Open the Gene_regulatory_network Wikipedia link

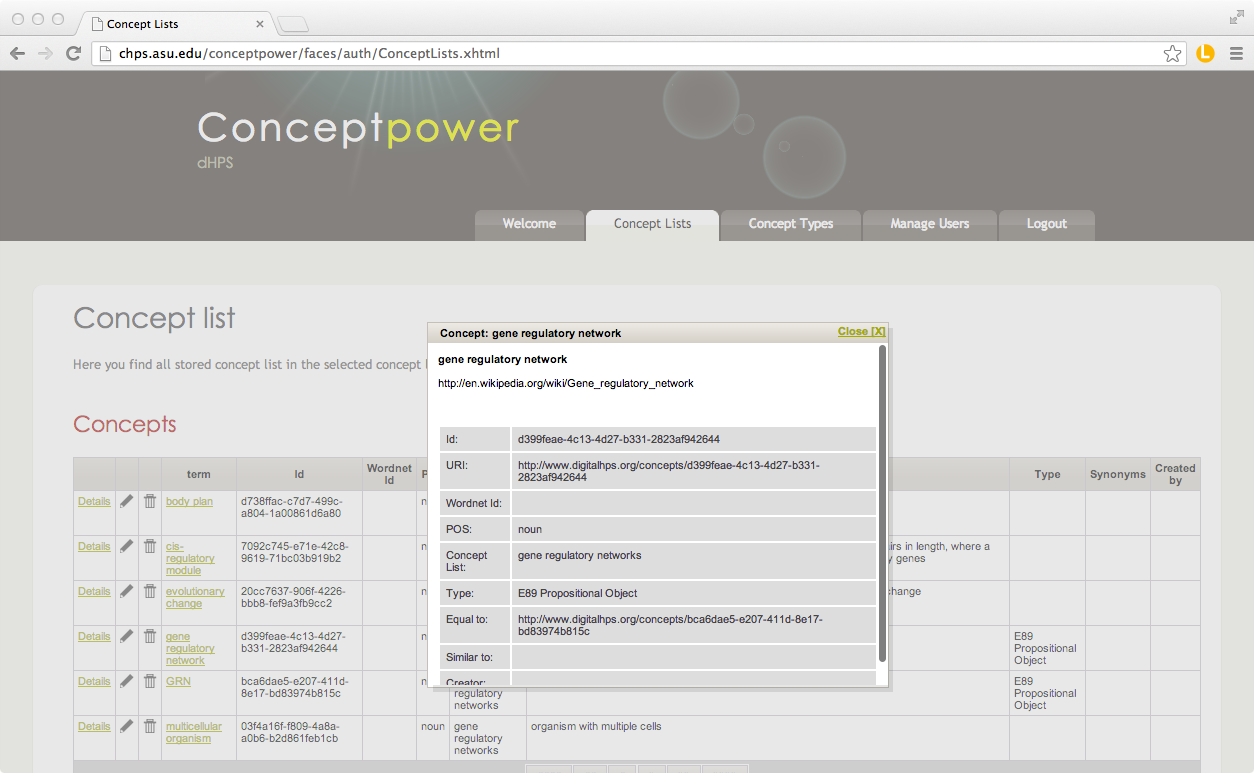[565, 383]
